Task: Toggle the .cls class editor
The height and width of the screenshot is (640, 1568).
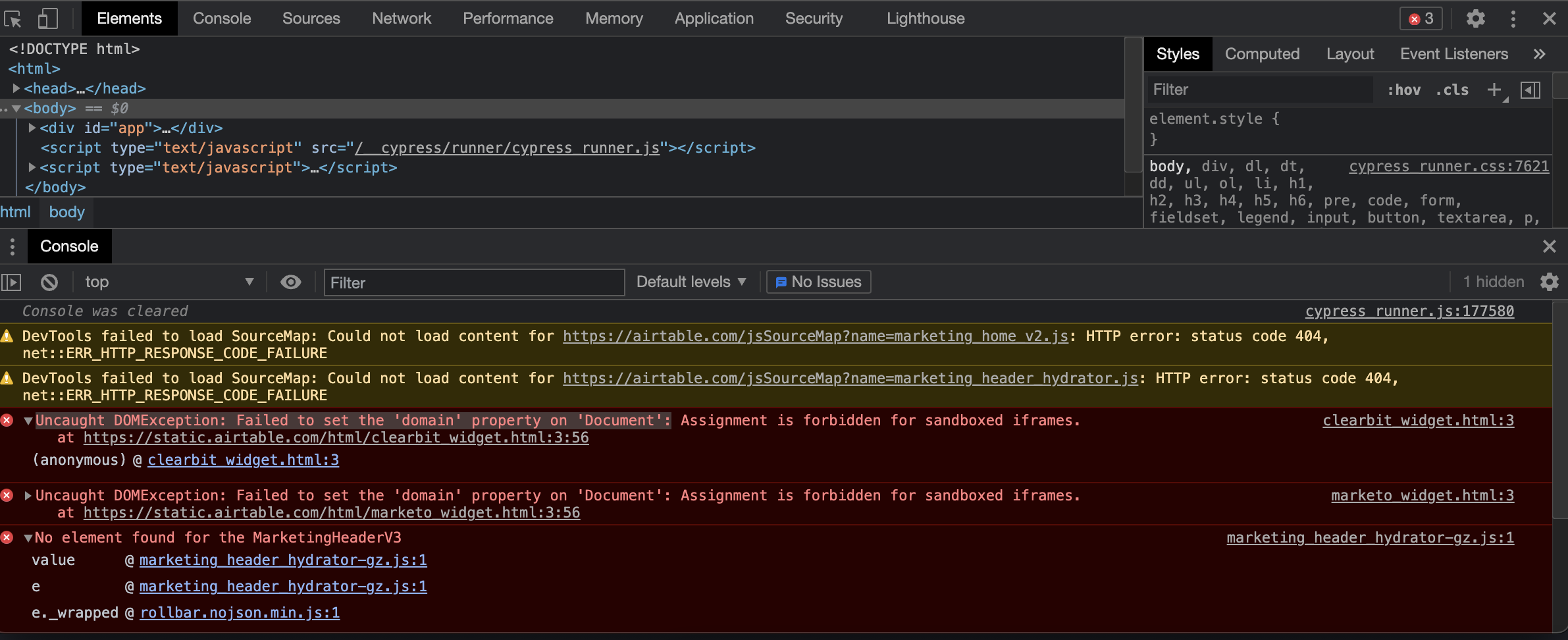Action: pyautogui.click(x=1453, y=90)
